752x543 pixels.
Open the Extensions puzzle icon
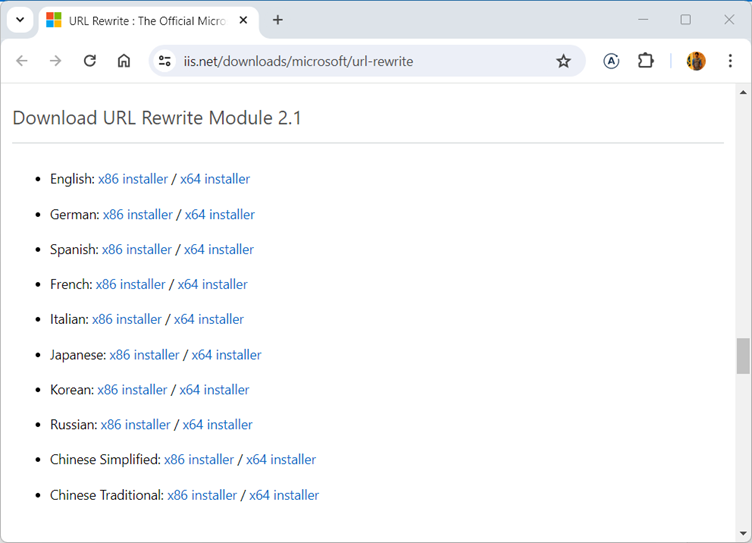tap(646, 61)
